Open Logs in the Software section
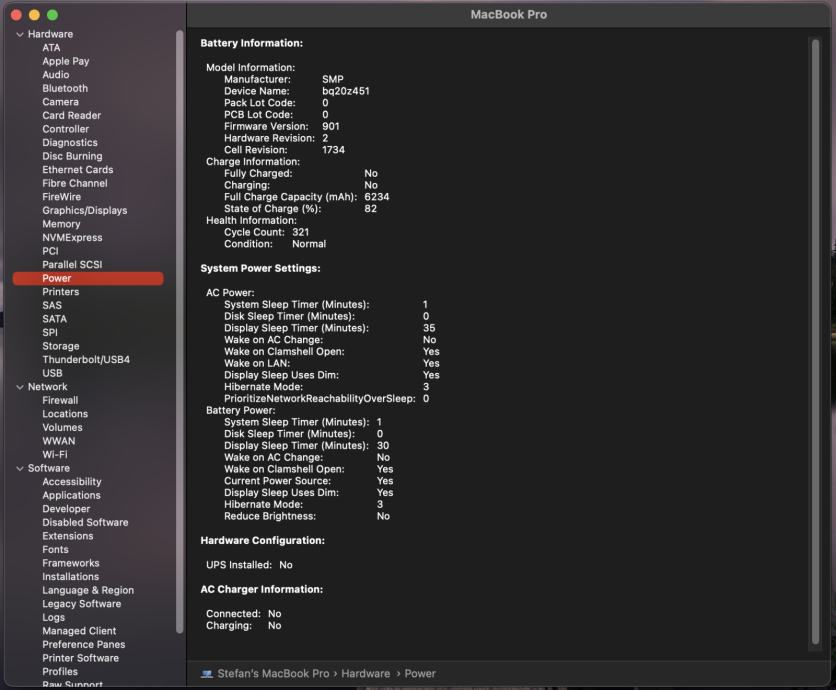Screen dimensions: 836x690 [53, 617]
